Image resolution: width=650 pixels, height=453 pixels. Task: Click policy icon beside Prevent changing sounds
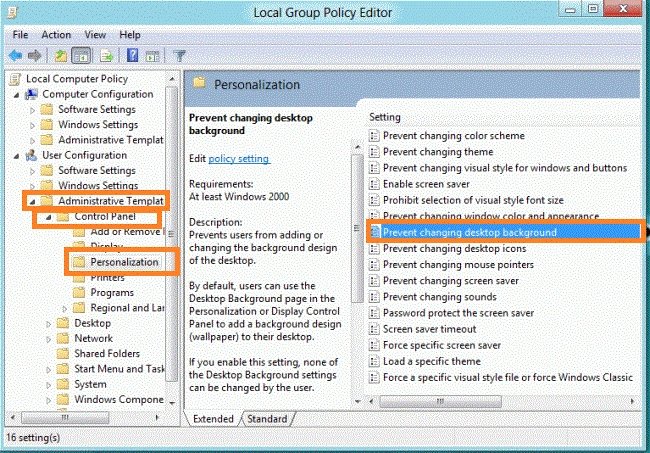(x=374, y=297)
